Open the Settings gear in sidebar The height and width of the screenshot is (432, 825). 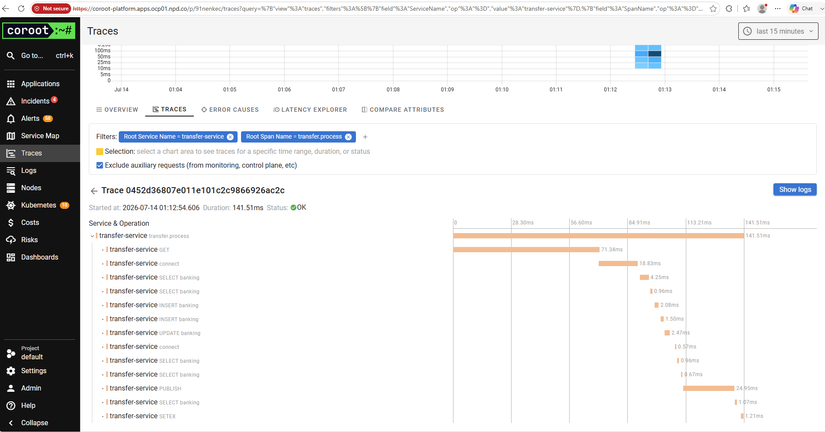coord(11,371)
